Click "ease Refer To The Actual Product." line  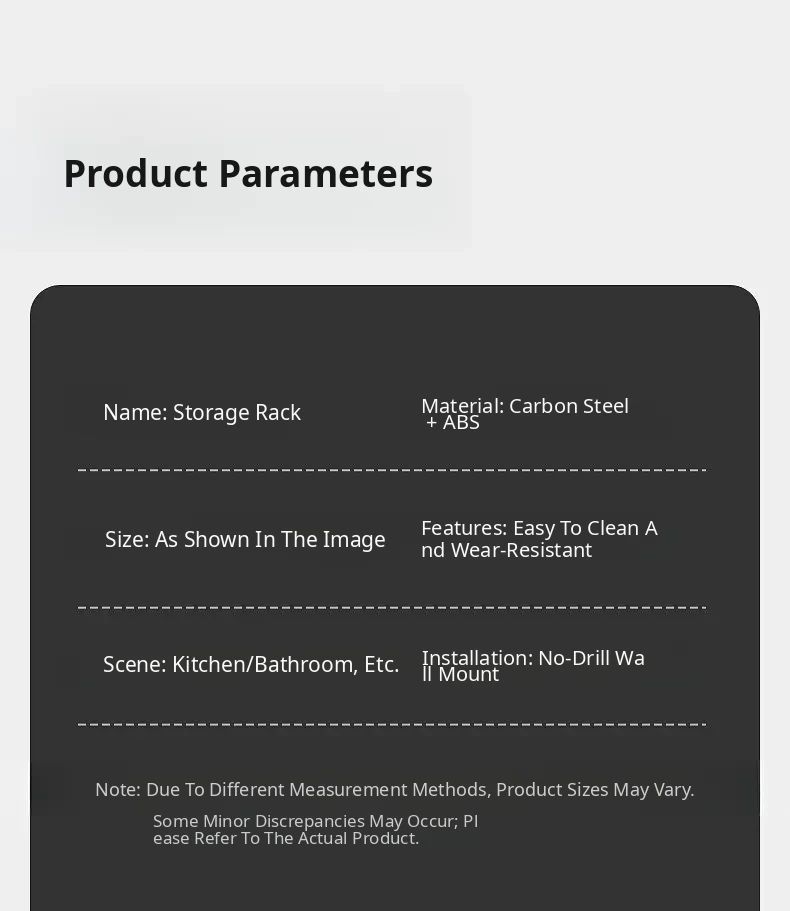tap(286, 839)
